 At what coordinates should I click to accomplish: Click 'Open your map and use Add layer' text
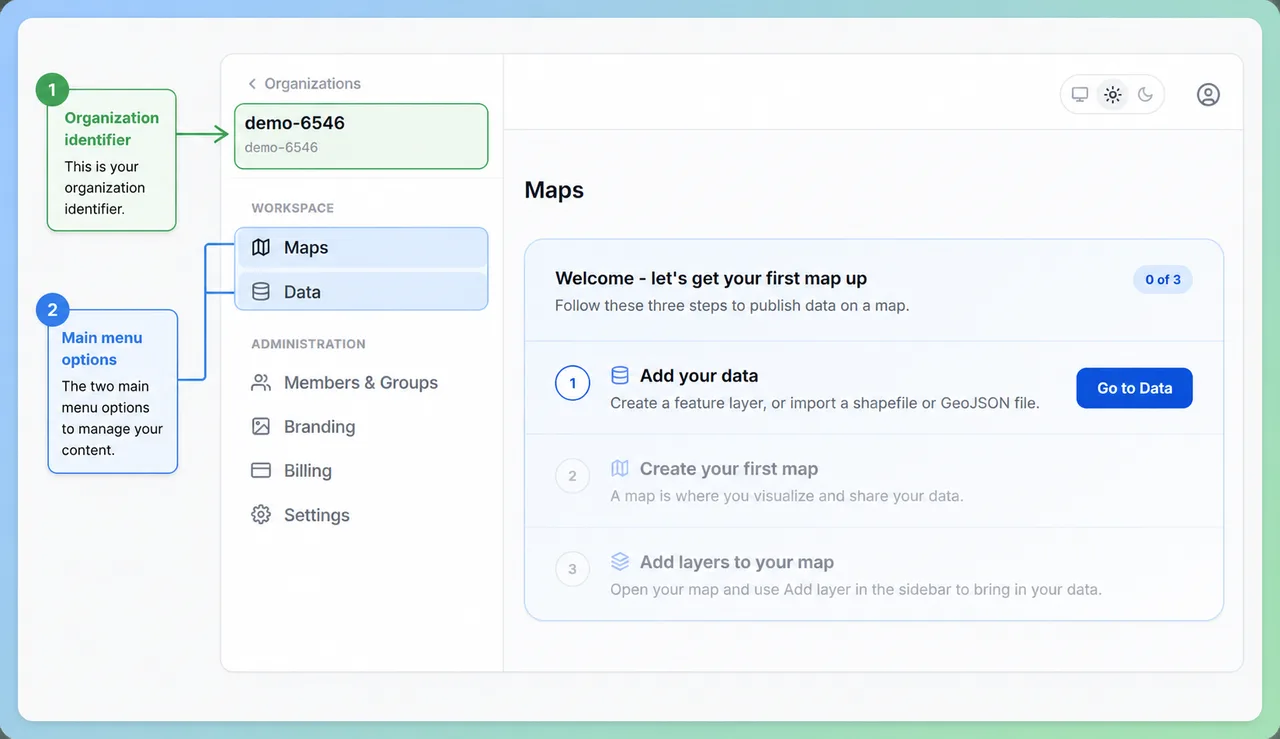tap(856, 589)
